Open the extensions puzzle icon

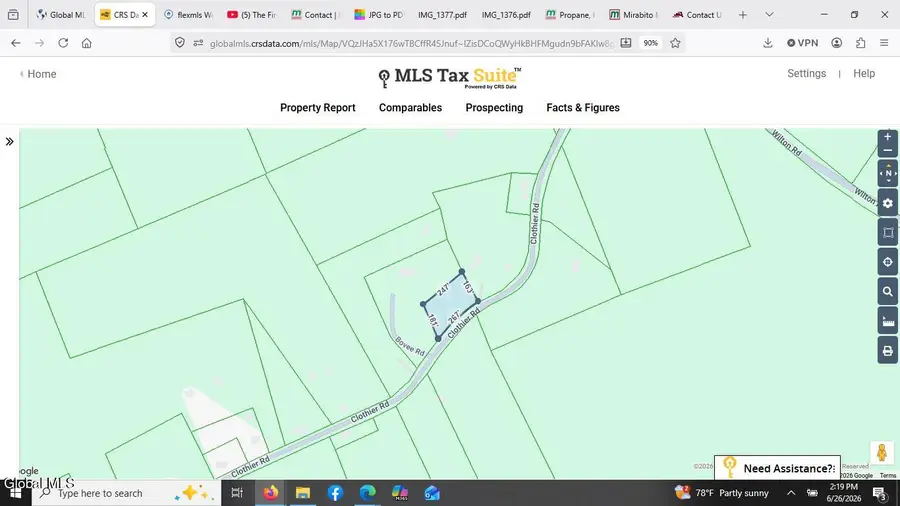point(860,43)
